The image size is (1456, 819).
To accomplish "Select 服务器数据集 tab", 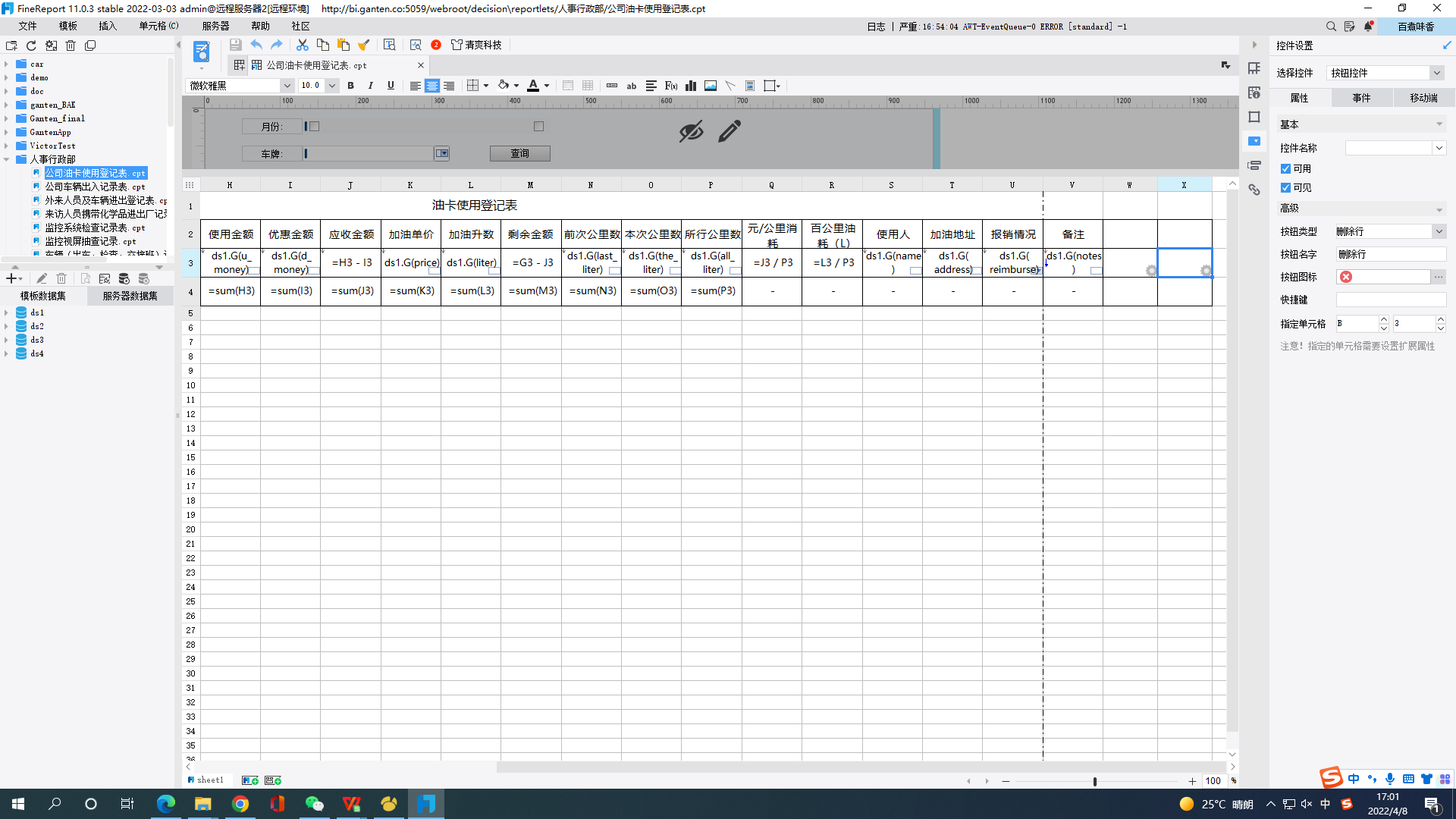I will [x=130, y=296].
